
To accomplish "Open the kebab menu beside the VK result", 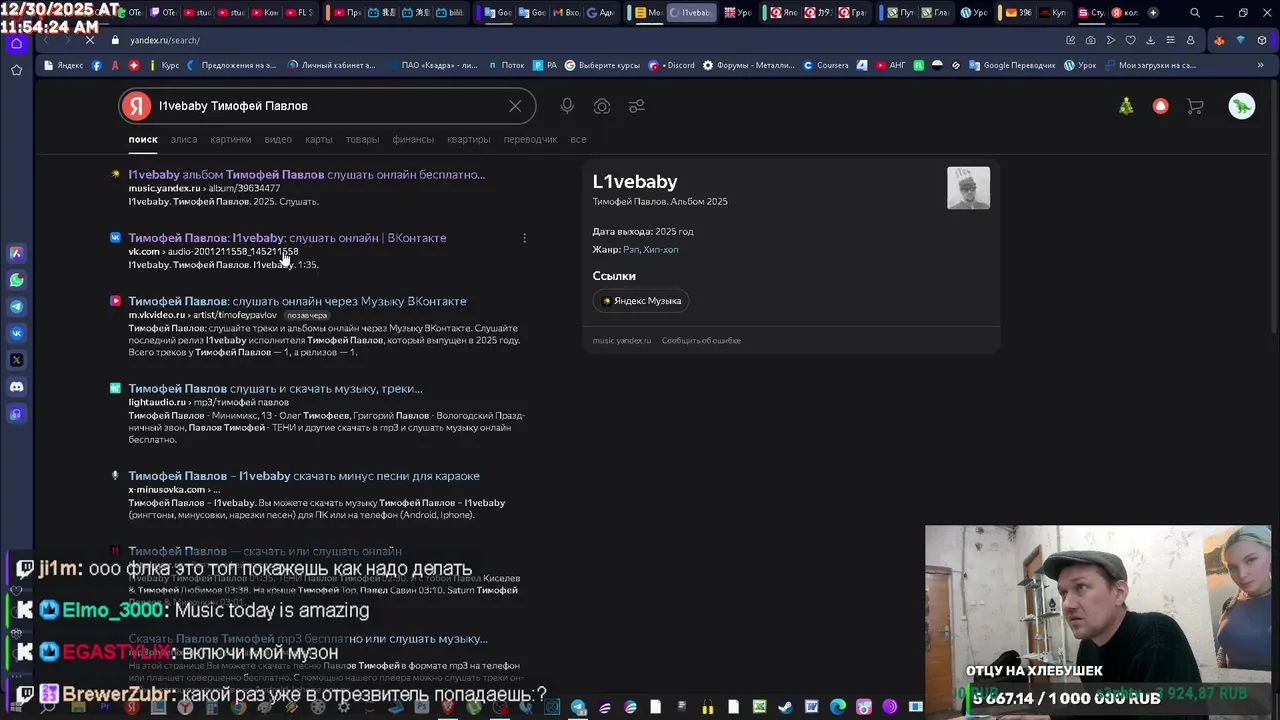I will point(524,238).
